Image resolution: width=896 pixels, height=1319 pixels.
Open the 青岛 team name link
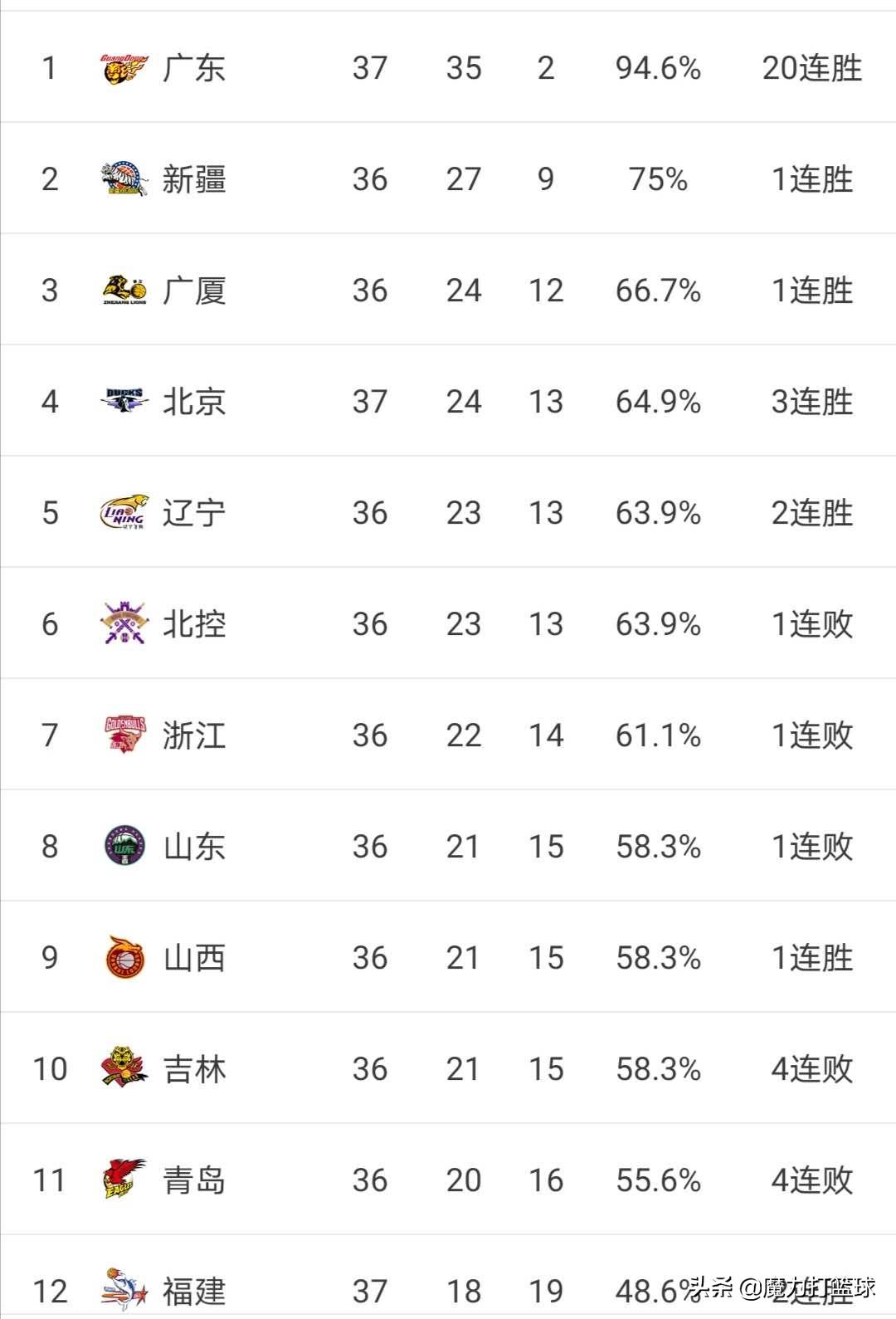point(194,1180)
